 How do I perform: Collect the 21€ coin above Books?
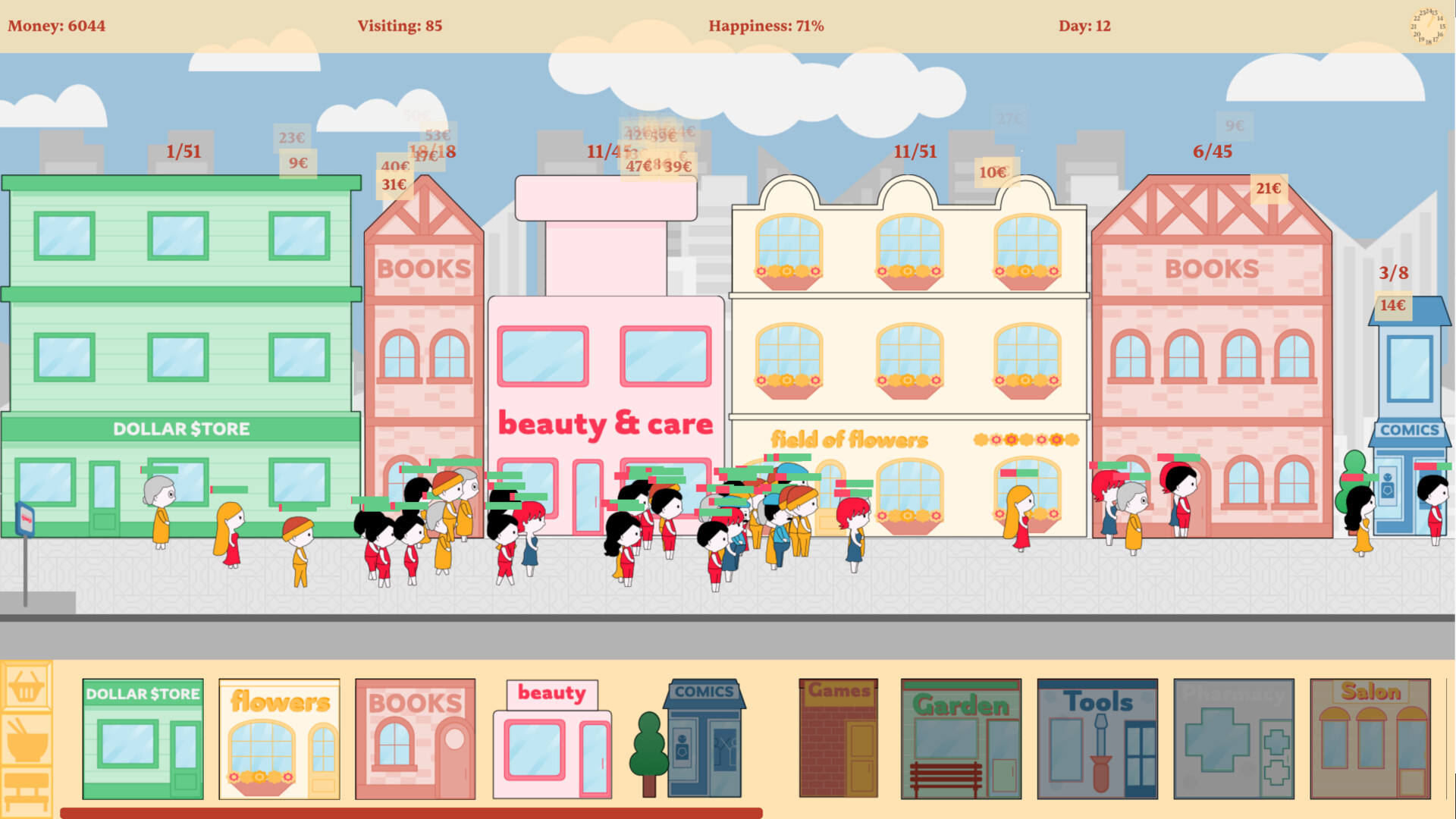pos(1268,188)
